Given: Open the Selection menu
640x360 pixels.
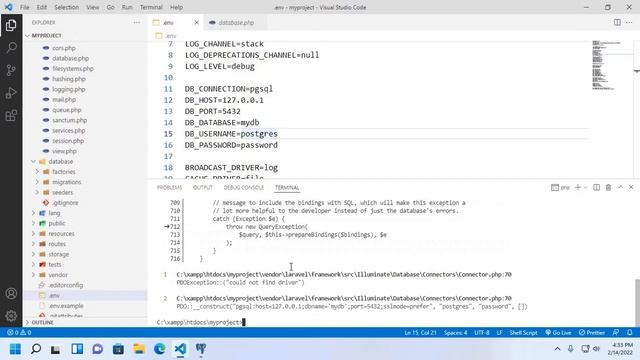Looking at the screenshot, I should (x=67, y=7).
